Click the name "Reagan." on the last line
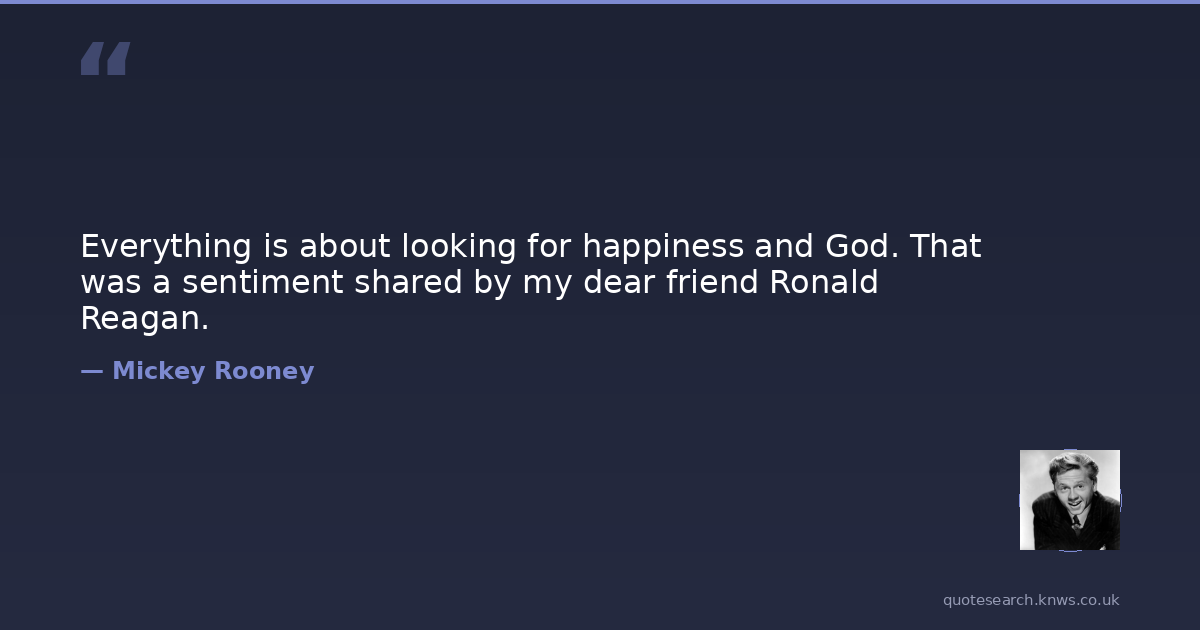This screenshot has height=630, width=1200. coord(145,319)
